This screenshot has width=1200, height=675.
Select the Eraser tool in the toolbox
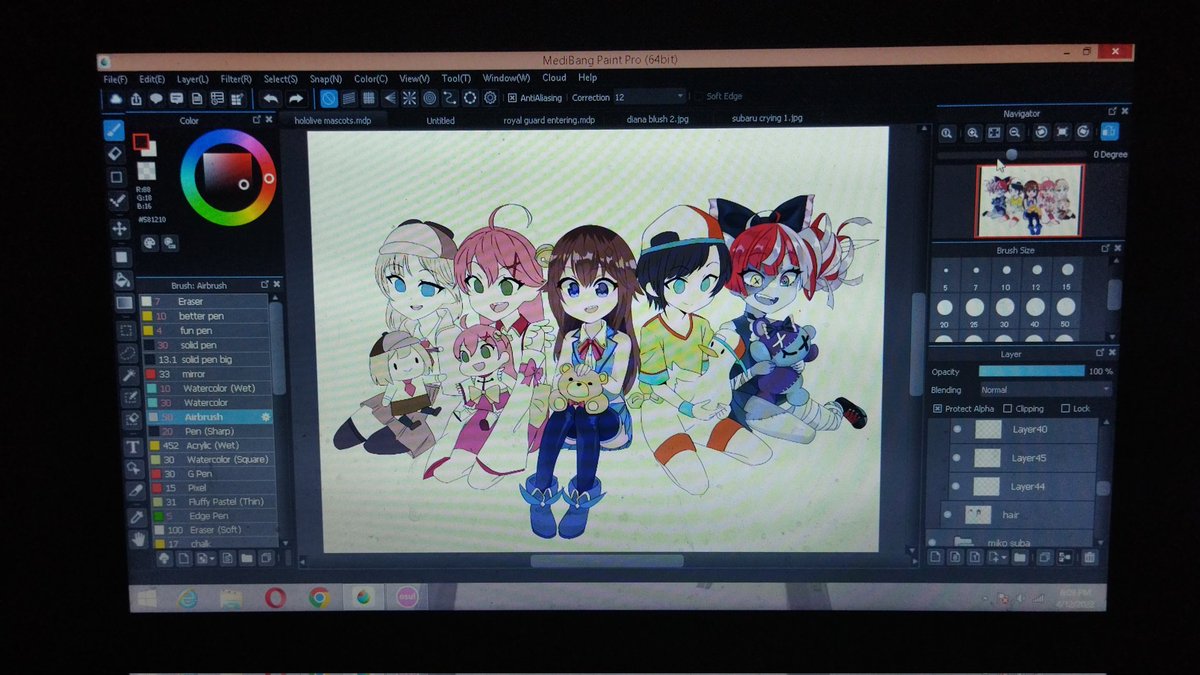[114, 154]
